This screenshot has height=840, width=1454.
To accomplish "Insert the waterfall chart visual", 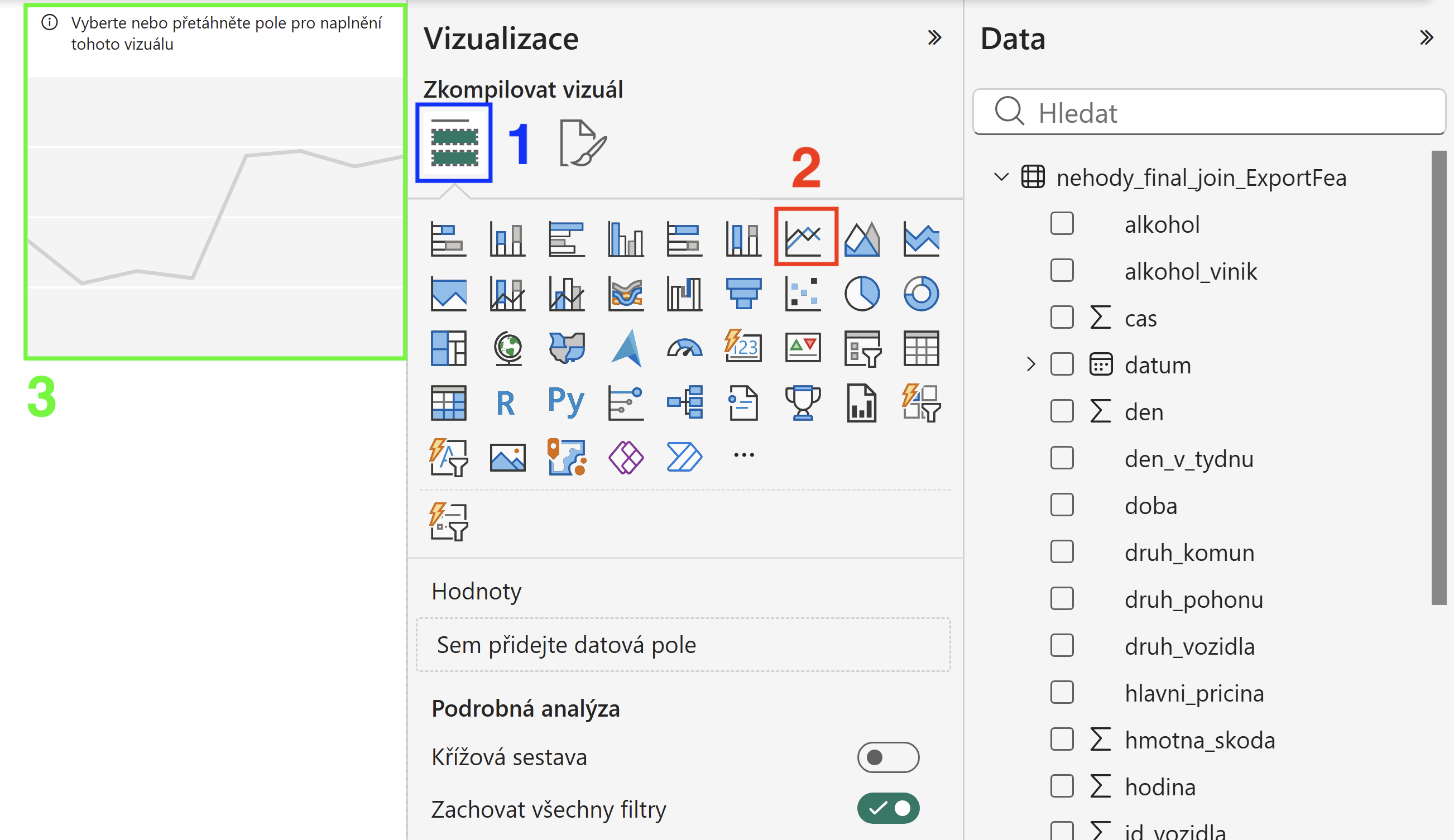I will (685, 293).
